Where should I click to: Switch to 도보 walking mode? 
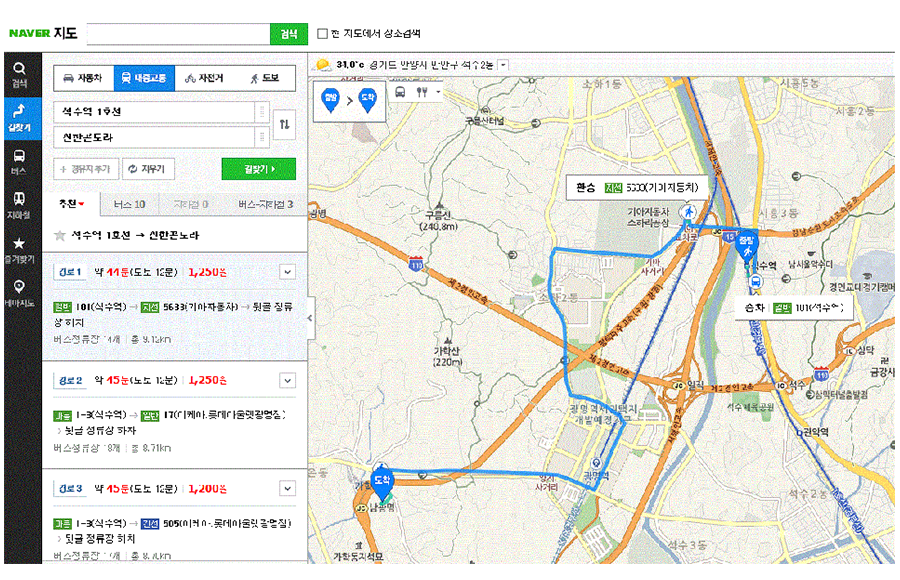pos(265,78)
